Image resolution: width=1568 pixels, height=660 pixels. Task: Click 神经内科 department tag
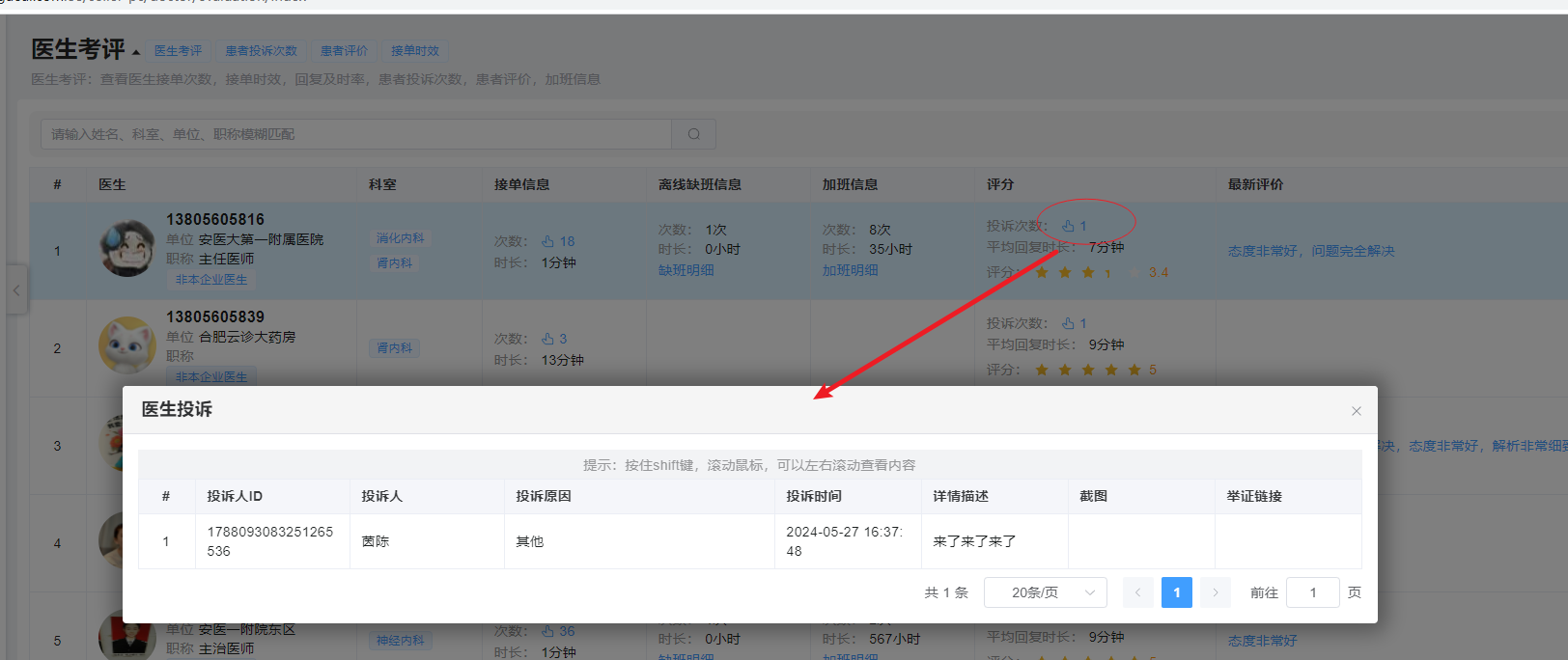pyautogui.click(x=401, y=641)
